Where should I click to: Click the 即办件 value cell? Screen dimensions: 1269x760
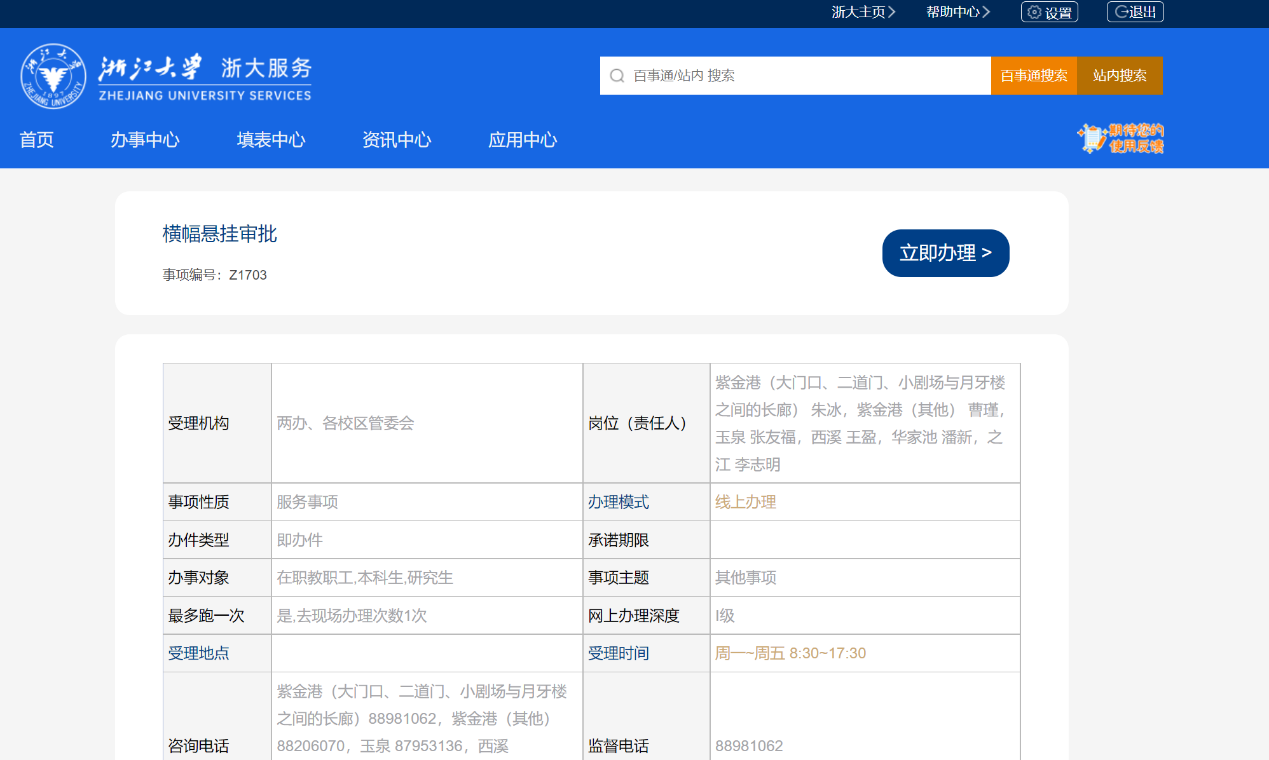(427, 540)
